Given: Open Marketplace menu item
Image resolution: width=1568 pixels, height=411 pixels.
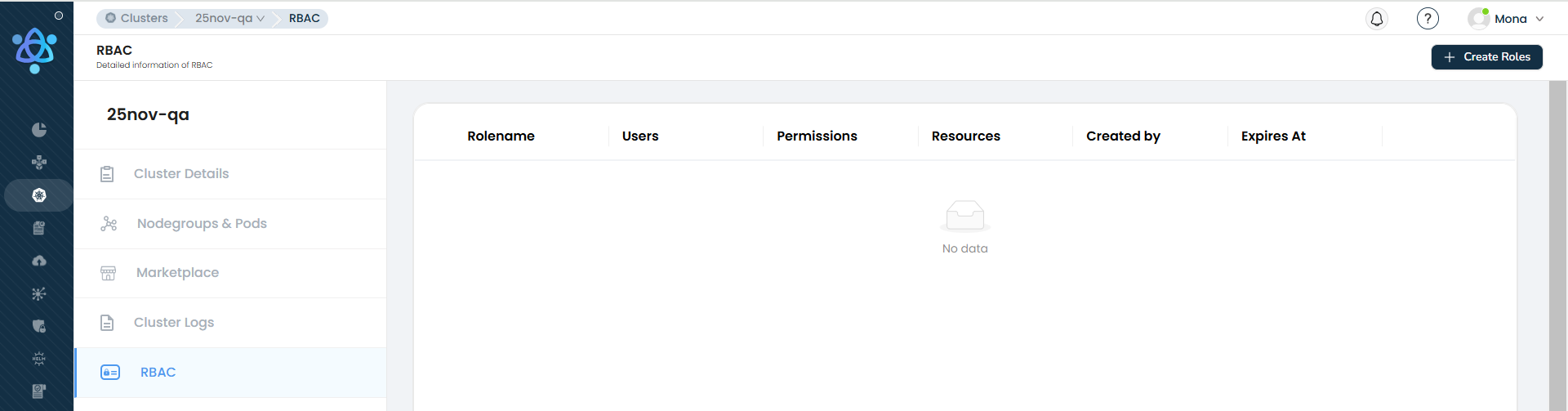Looking at the screenshot, I should point(230,273).
